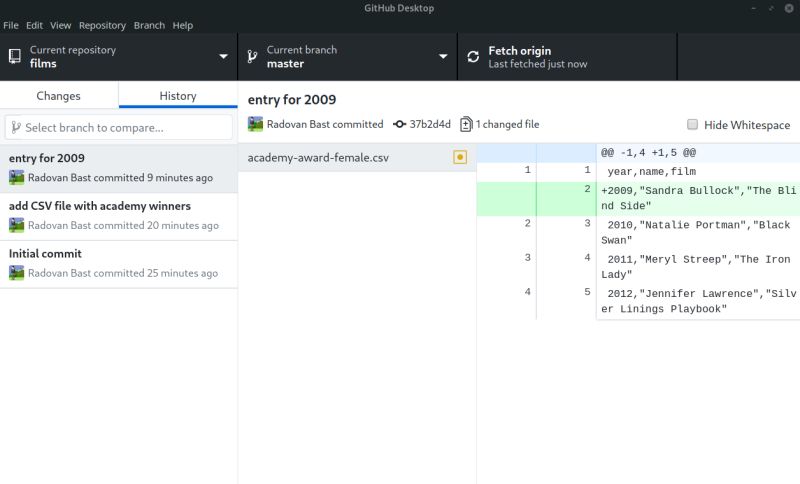Click the diff hunk header @@ -1,4 +1,5 @@
This screenshot has width=800, height=484.
[x=648, y=152]
